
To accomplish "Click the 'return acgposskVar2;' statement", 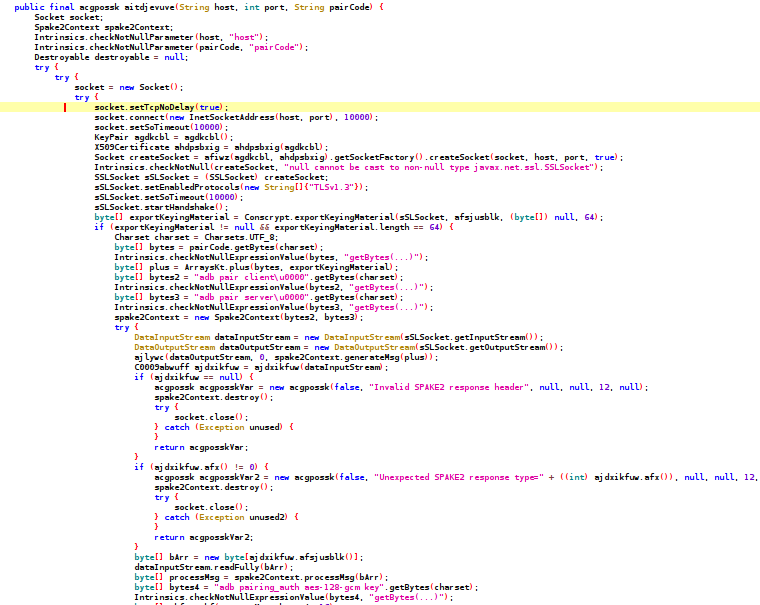I will (204, 538).
